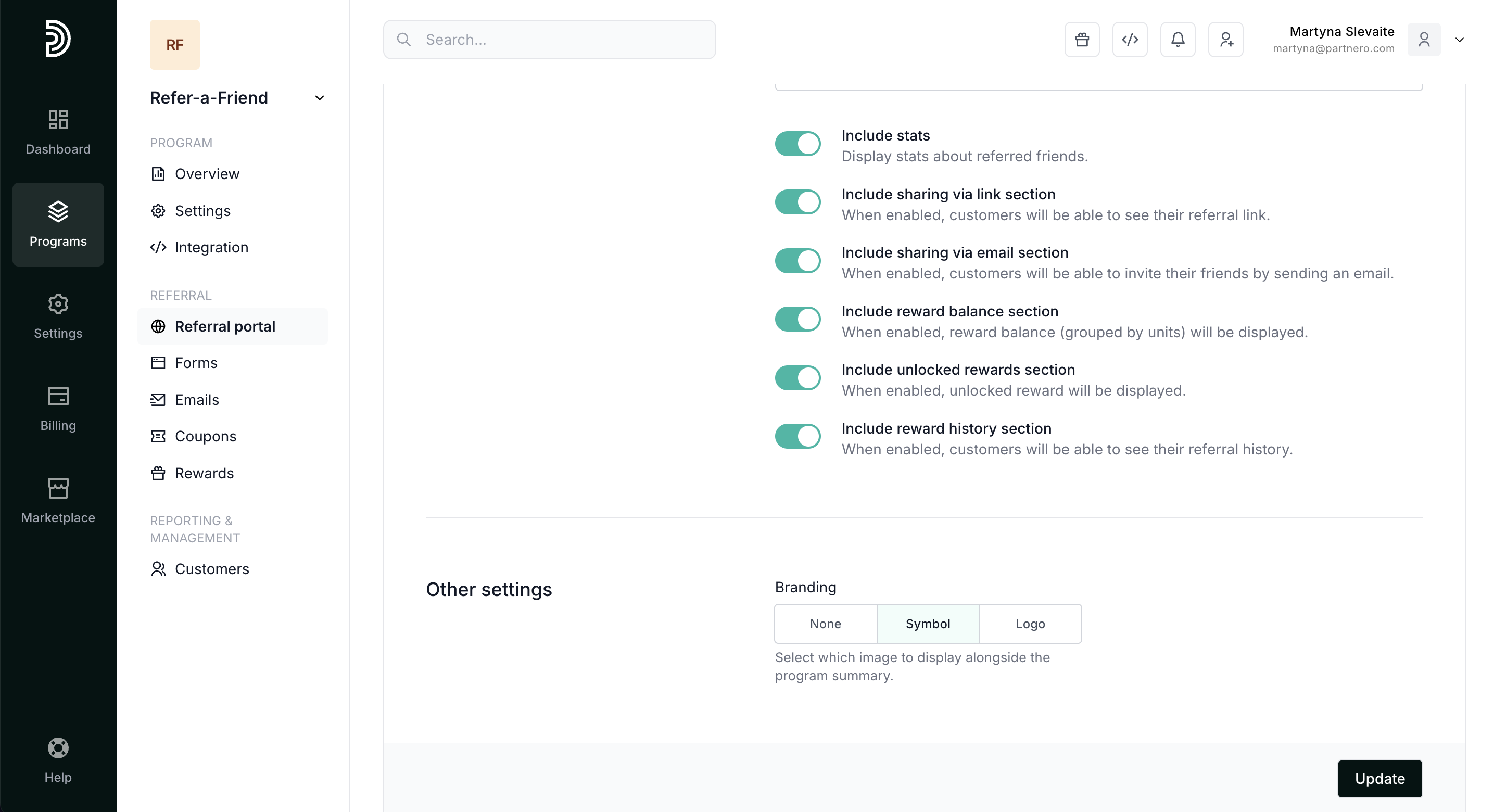Open the code integration icon in the header

[1130, 40]
